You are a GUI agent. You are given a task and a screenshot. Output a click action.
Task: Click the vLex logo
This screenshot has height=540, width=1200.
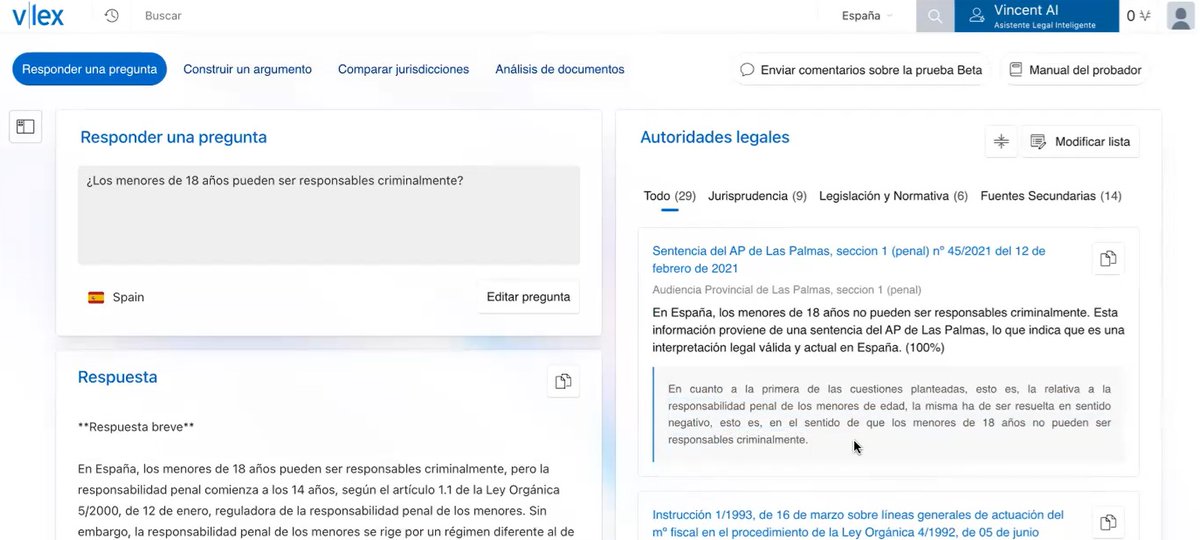(40, 16)
